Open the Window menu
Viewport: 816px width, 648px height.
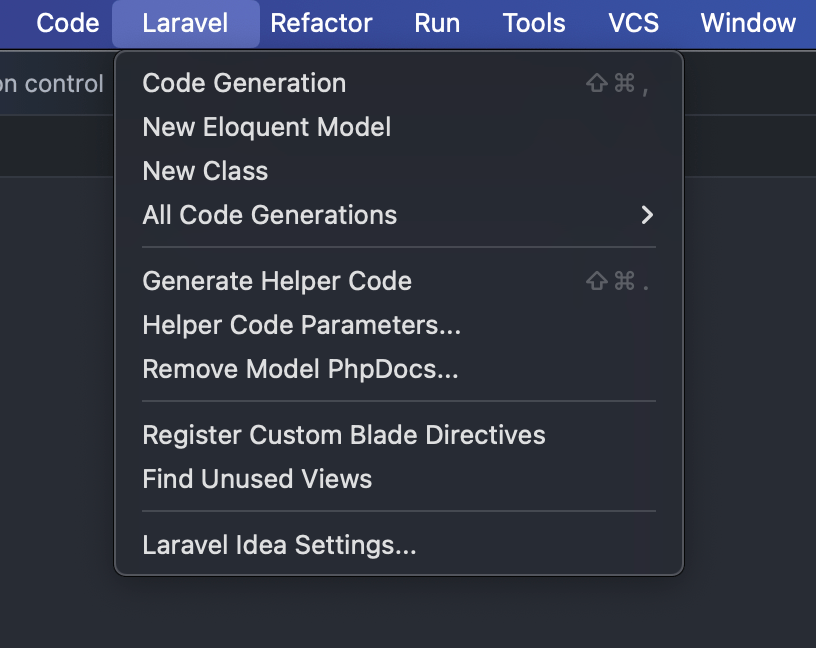coord(747,23)
